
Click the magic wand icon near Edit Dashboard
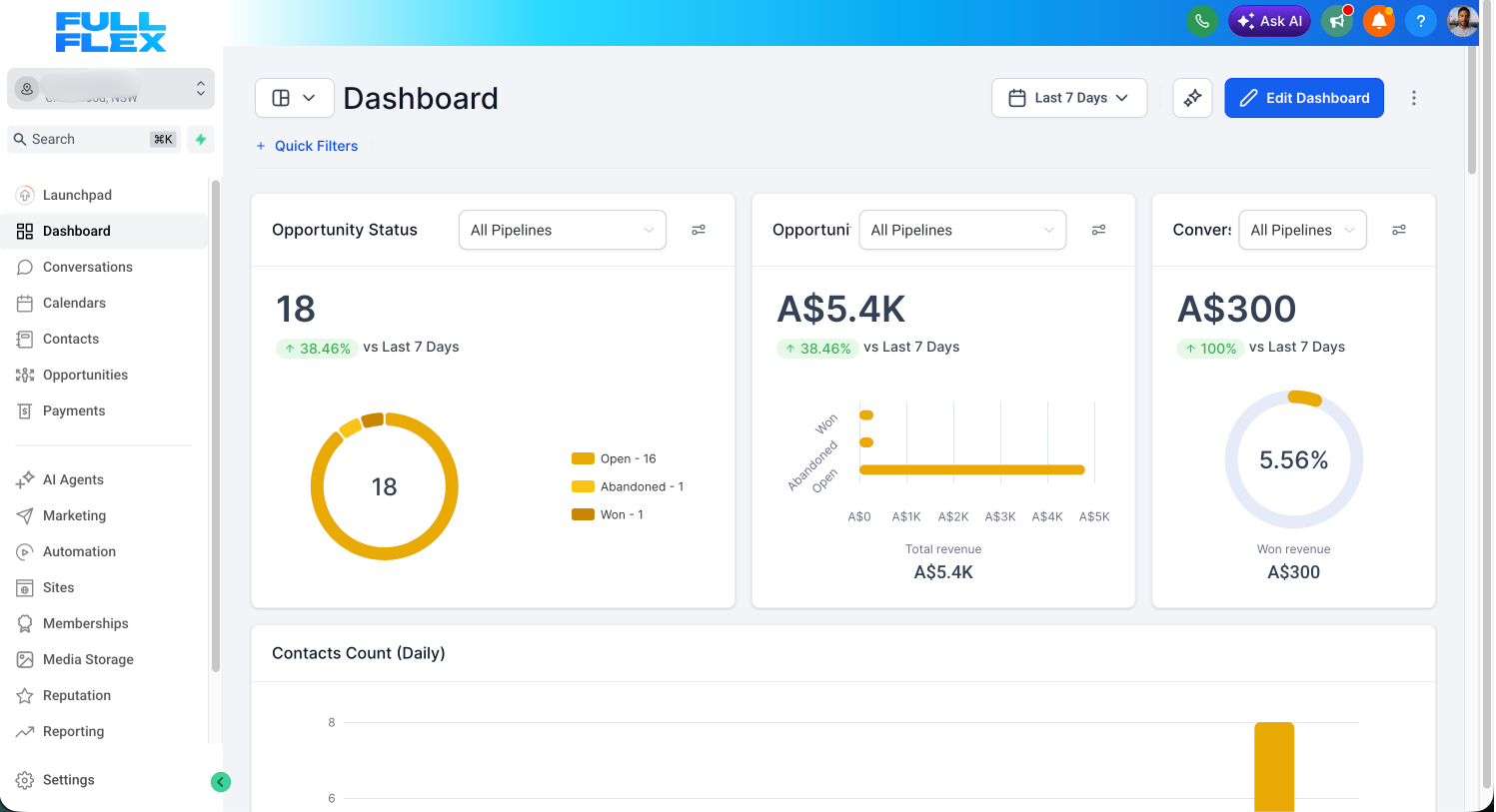coord(1192,97)
